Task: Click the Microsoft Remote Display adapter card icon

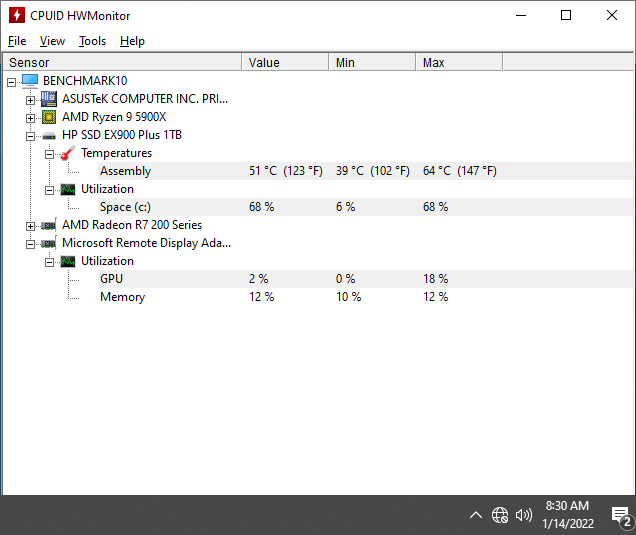Action: pyautogui.click(x=49, y=243)
